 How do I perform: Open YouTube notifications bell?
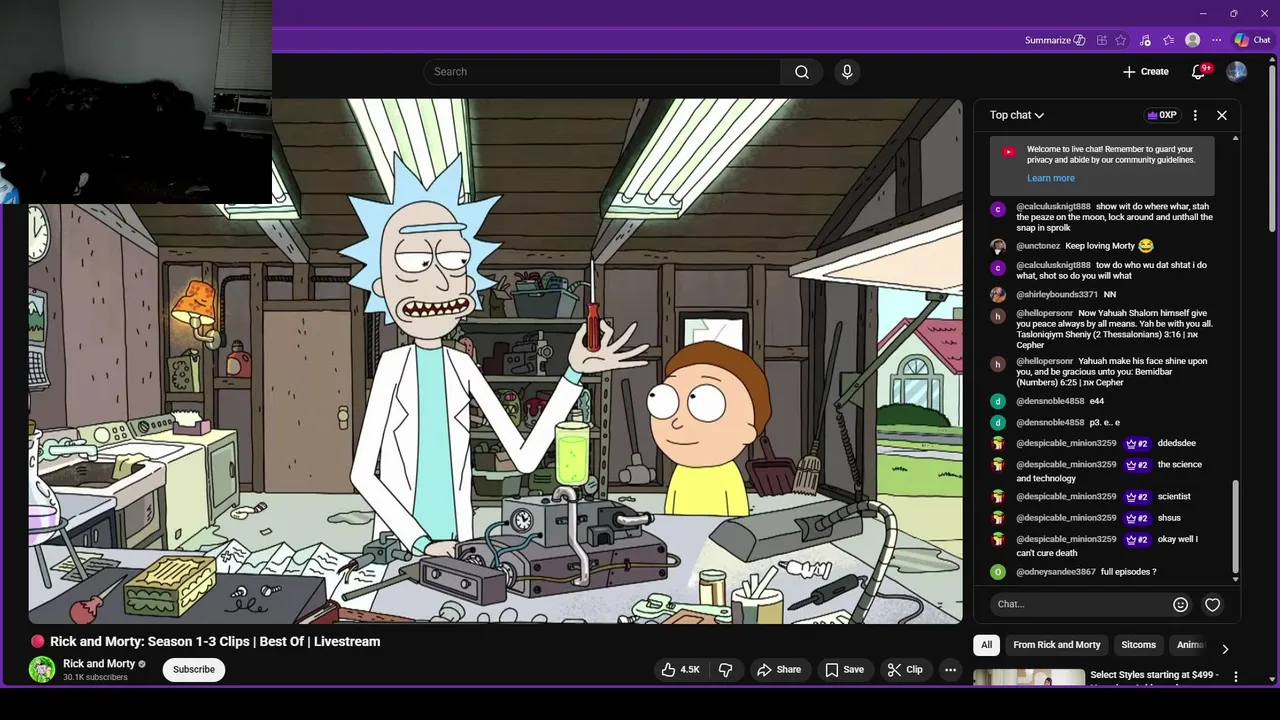1199,72
